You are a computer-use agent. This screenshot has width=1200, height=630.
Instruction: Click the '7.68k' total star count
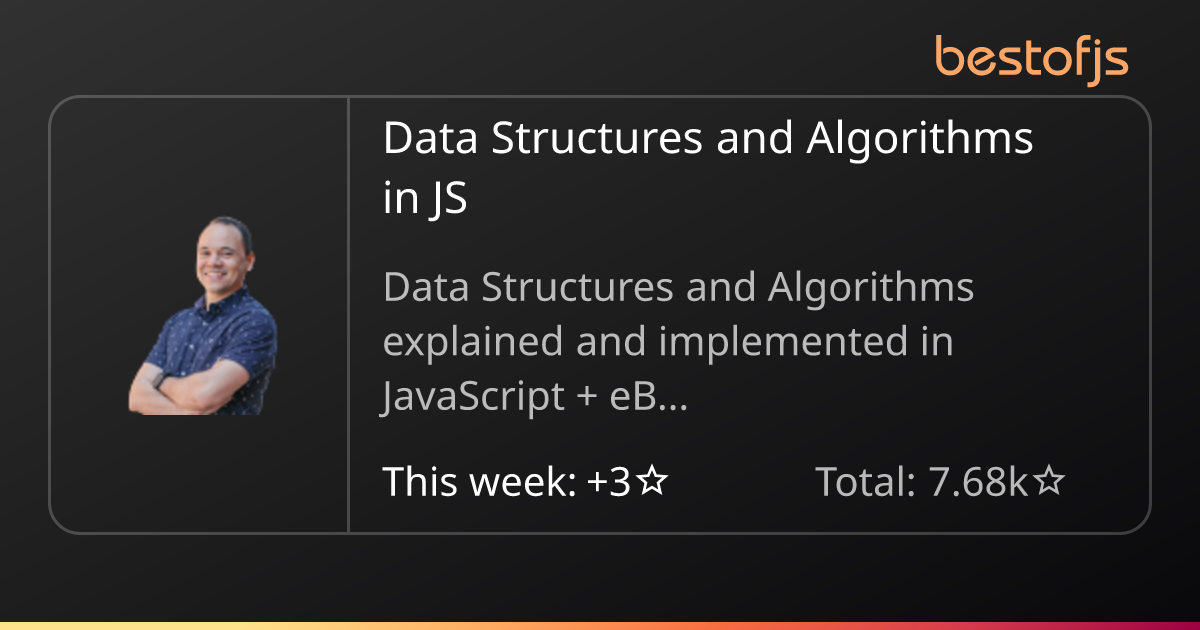click(x=980, y=483)
